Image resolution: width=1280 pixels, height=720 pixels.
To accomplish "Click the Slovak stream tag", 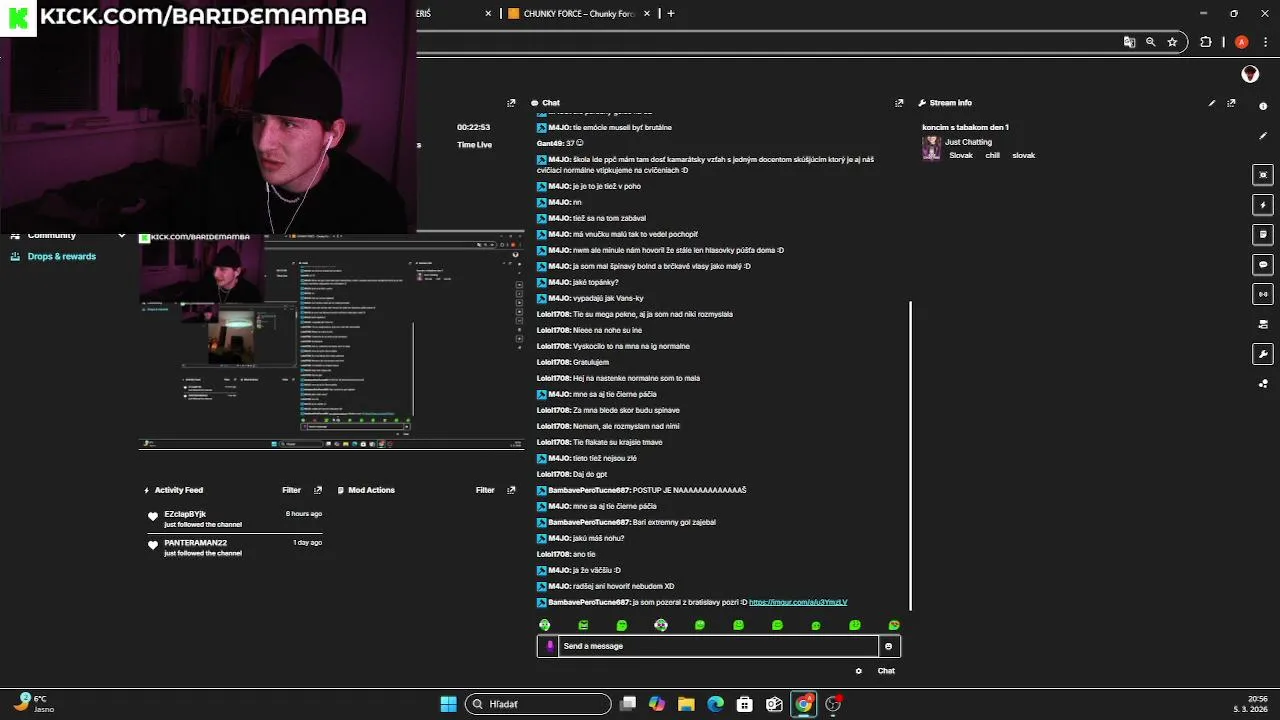I will coord(961,155).
